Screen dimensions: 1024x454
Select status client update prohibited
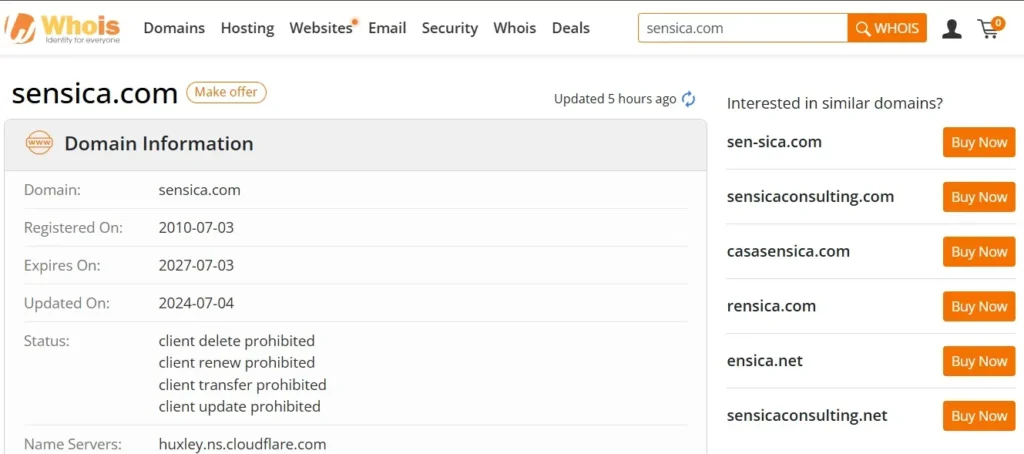240,406
